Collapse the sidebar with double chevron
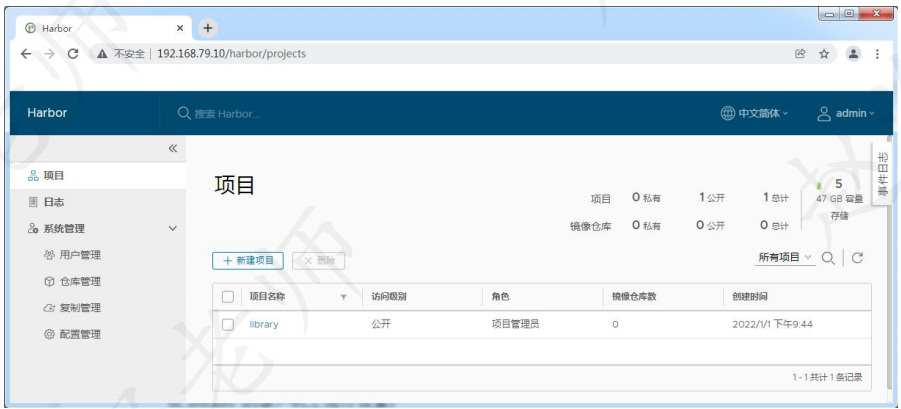 point(172,149)
